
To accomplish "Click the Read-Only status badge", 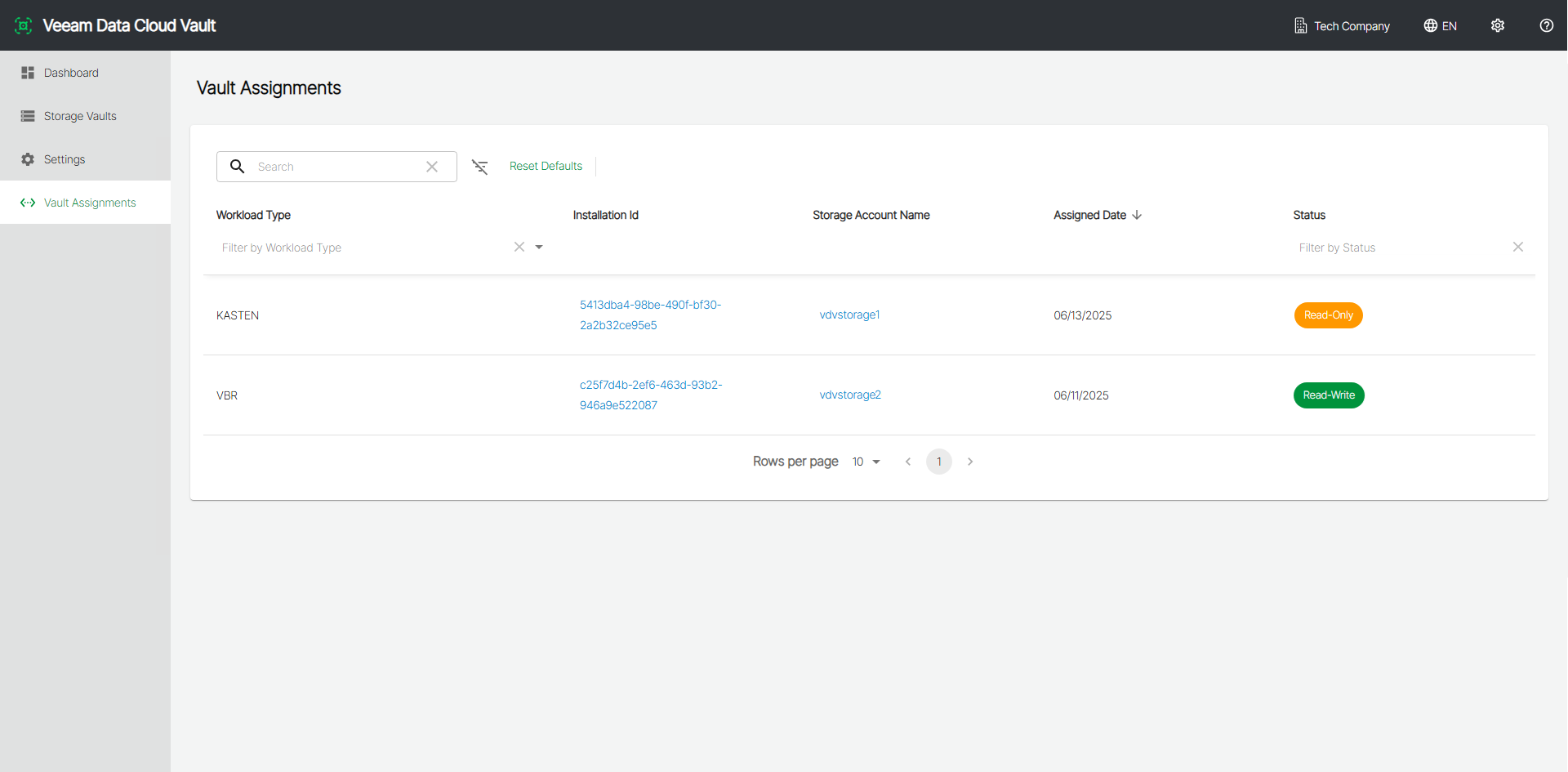I will click(x=1329, y=315).
